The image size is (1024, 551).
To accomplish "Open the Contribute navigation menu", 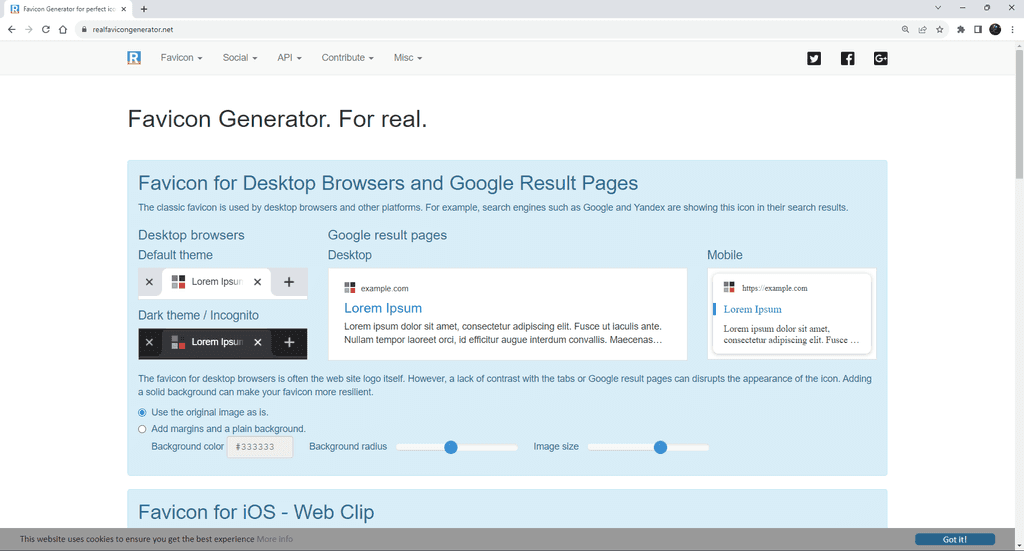I will tap(347, 58).
